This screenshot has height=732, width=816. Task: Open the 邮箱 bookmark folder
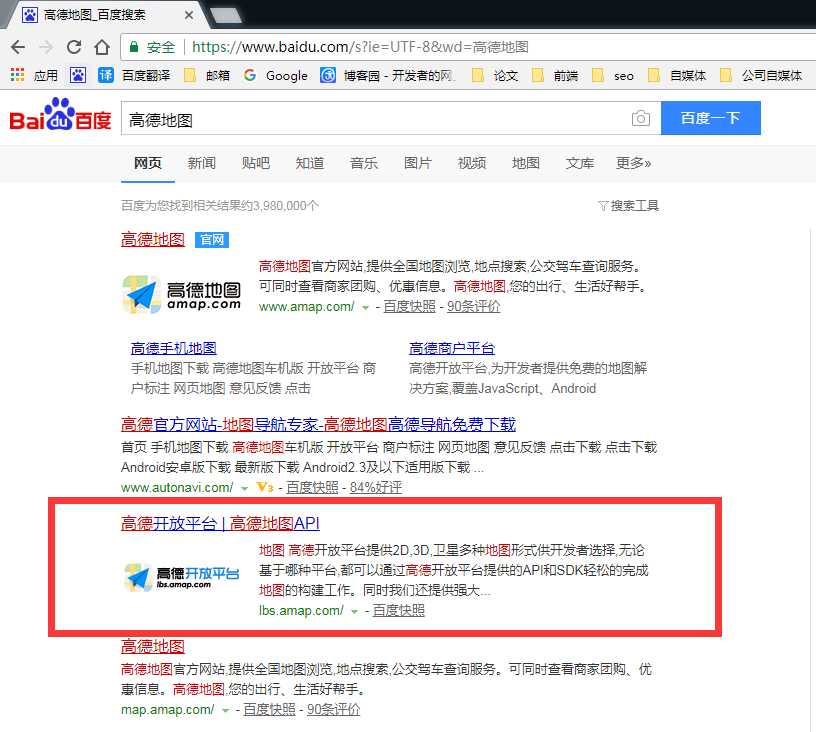point(207,75)
